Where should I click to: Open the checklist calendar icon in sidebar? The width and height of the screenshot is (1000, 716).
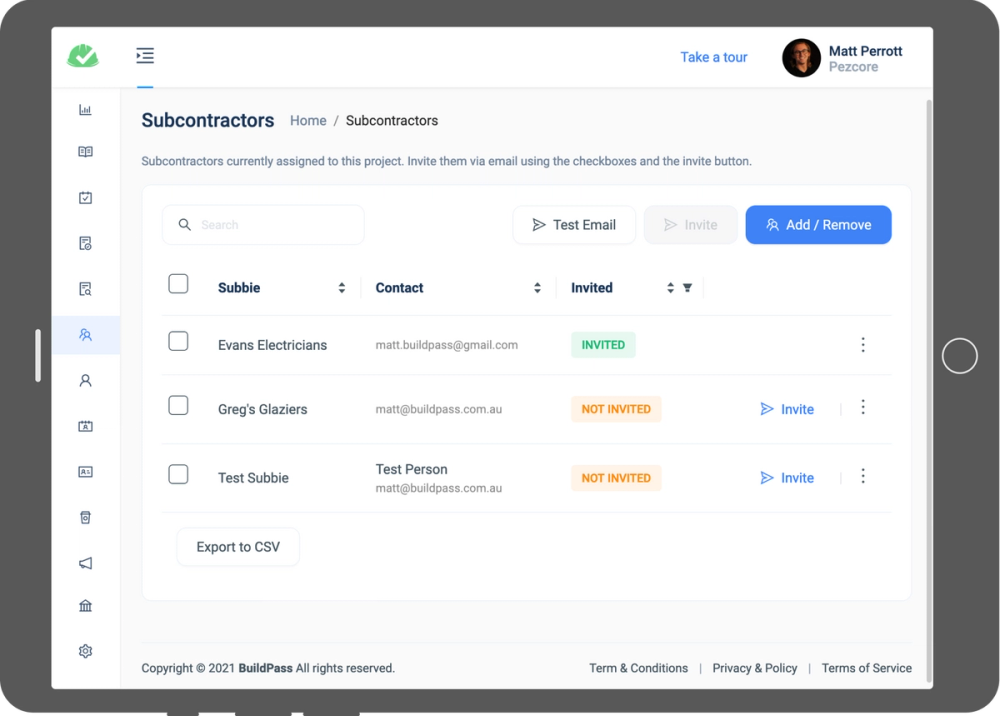pyautogui.click(x=85, y=197)
